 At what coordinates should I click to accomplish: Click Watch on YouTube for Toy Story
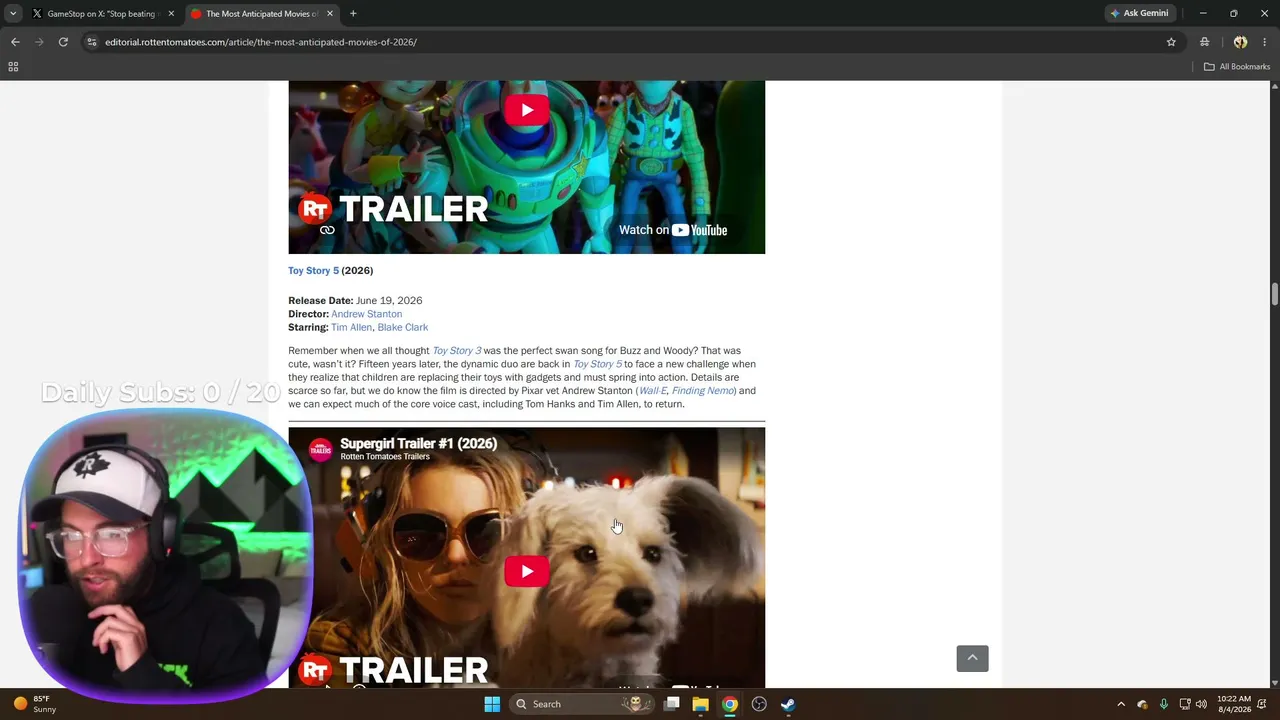[x=672, y=230]
